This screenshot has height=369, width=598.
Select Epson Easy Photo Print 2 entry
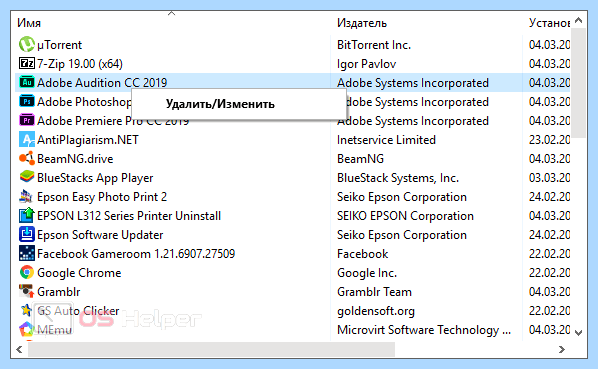coord(102,197)
